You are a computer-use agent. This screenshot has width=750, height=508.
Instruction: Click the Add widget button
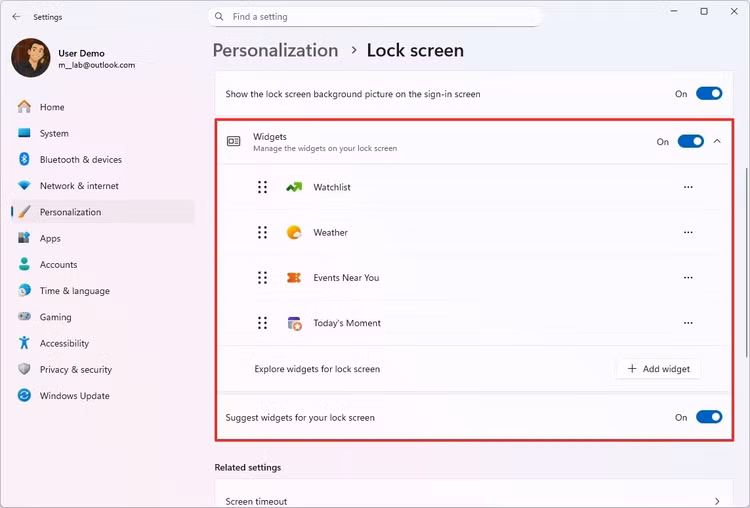click(658, 369)
